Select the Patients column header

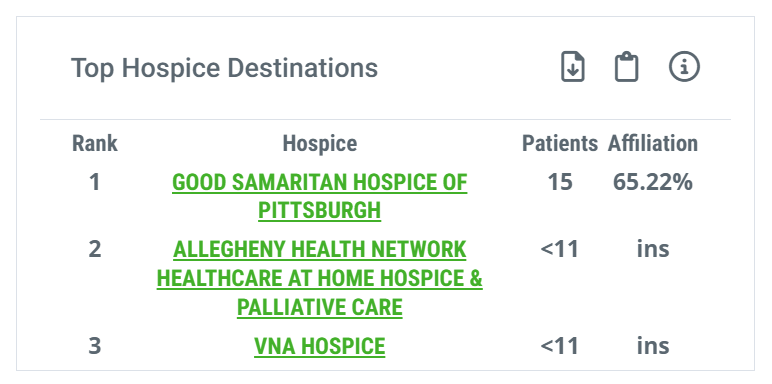pos(560,144)
